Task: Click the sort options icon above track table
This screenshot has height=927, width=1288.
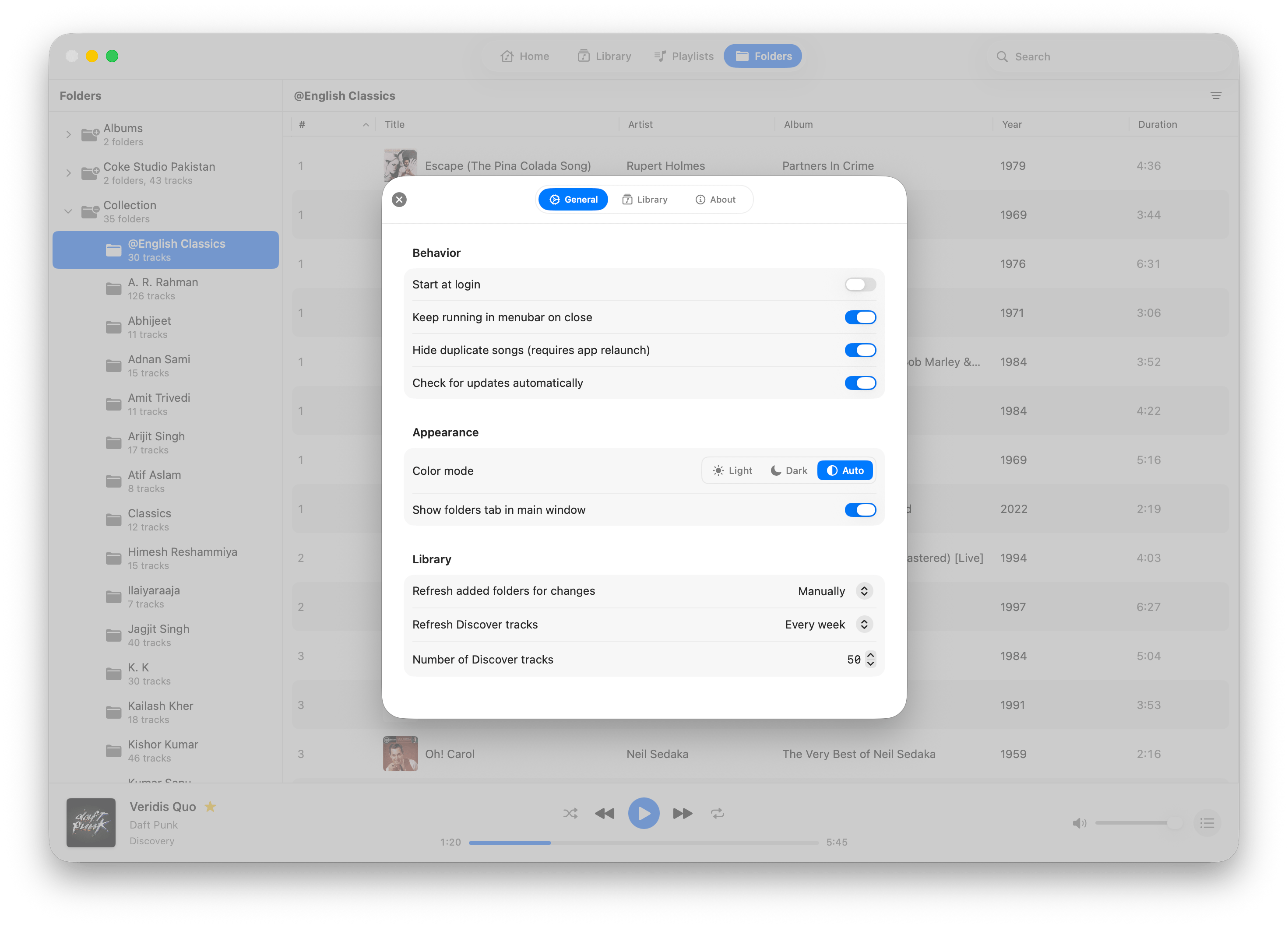Action: (x=1216, y=95)
